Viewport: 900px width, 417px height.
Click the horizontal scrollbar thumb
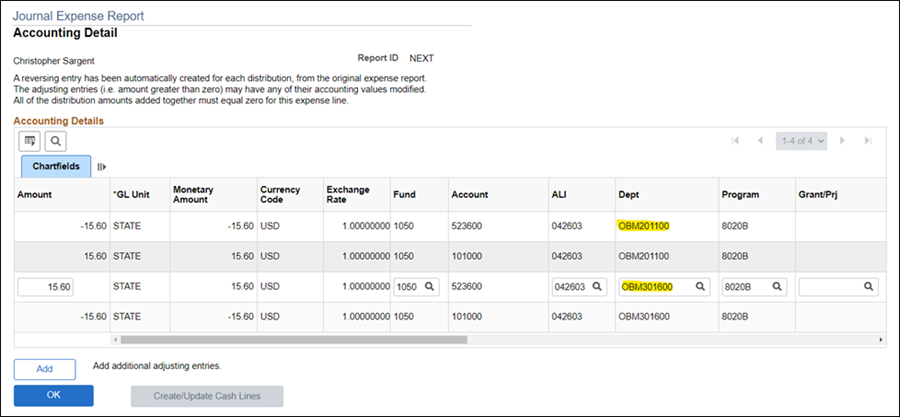[x=294, y=340]
